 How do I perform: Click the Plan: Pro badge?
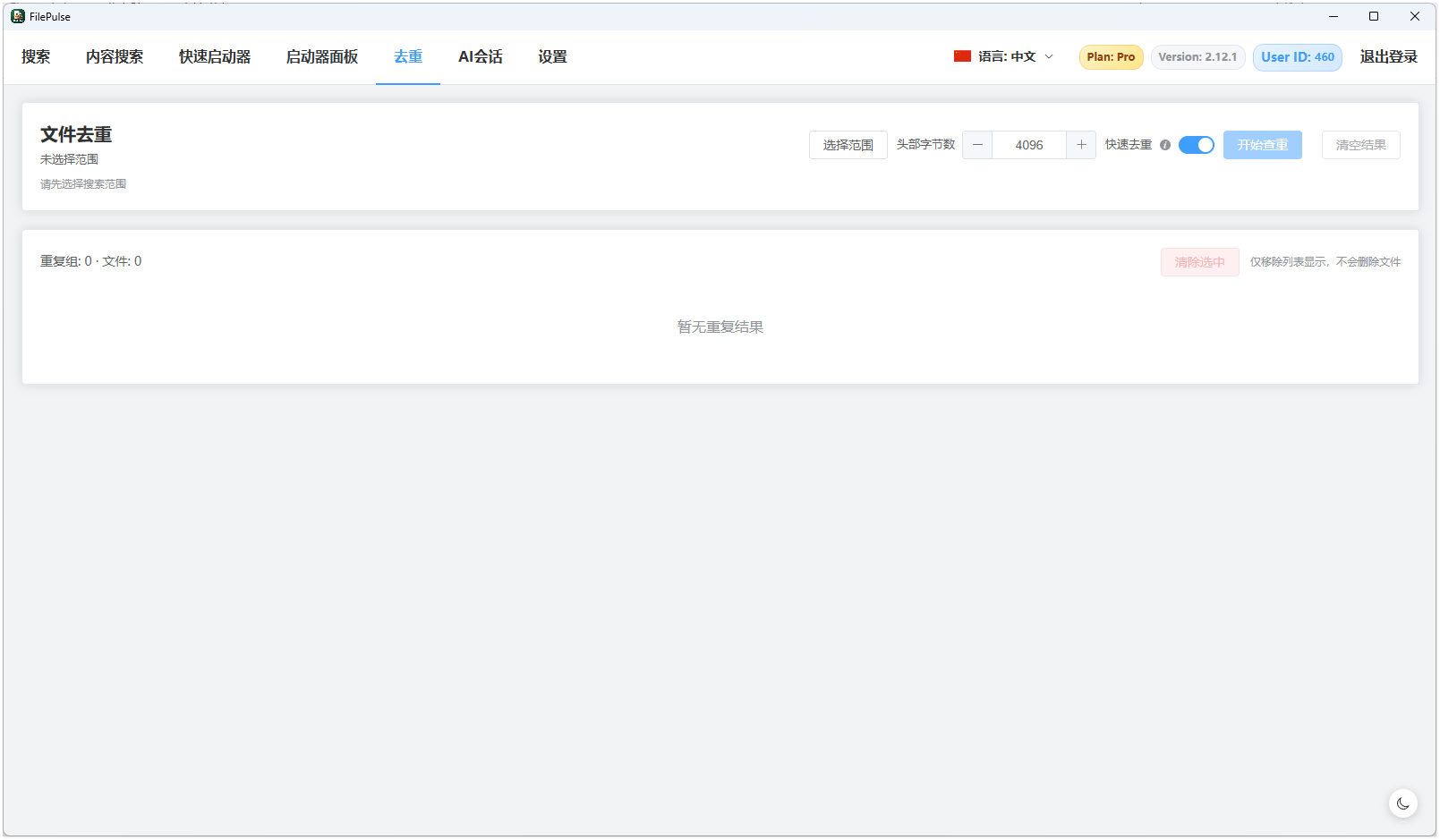[x=1111, y=57]
